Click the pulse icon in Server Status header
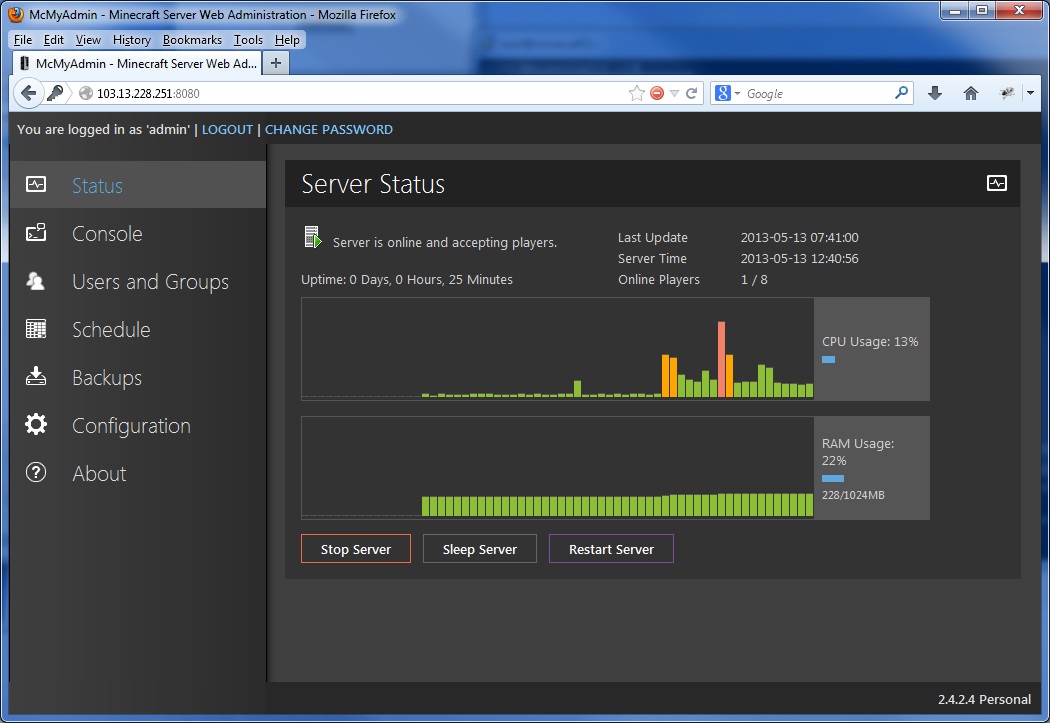Screen dimensions: 1050x723 [996, 183]
